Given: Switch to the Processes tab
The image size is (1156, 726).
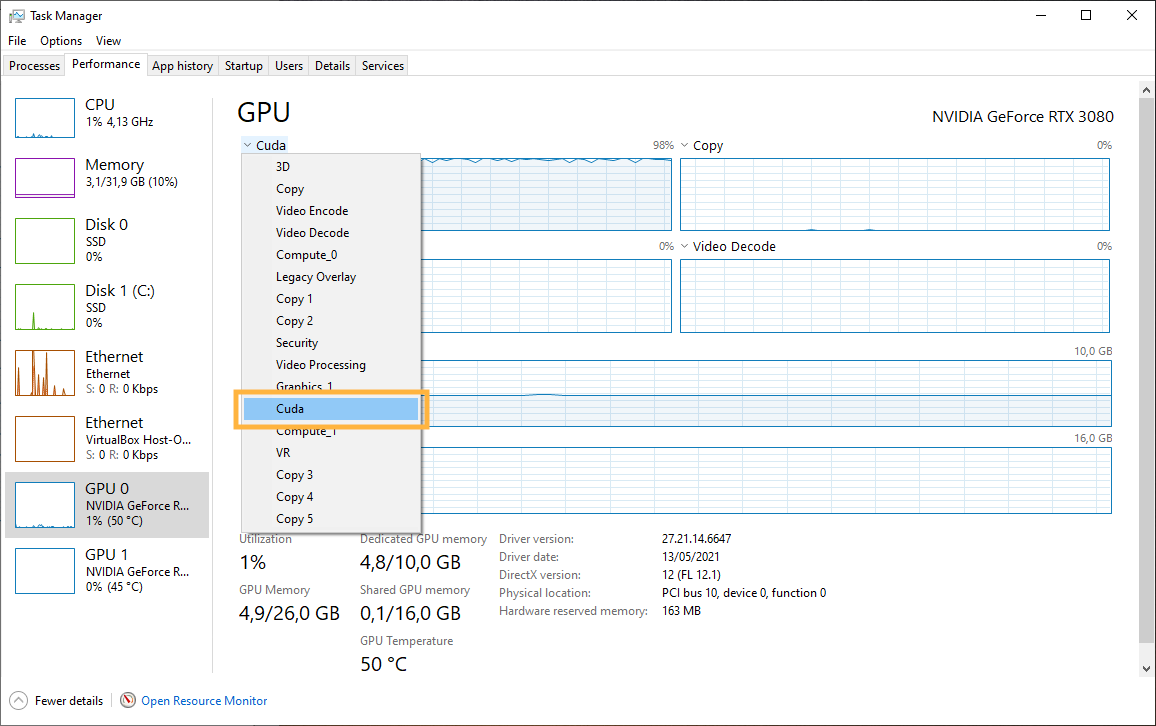Looking at the screenshot, I should 35,66.
